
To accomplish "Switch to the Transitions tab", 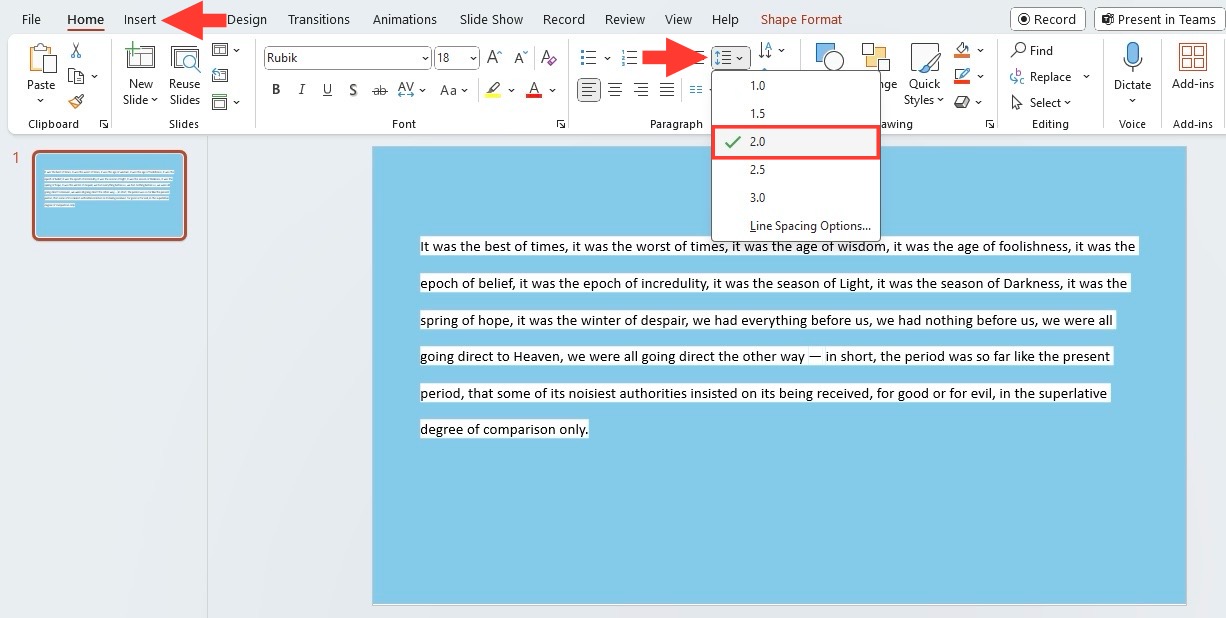I will pyautogui.click(x=319, y=19).
